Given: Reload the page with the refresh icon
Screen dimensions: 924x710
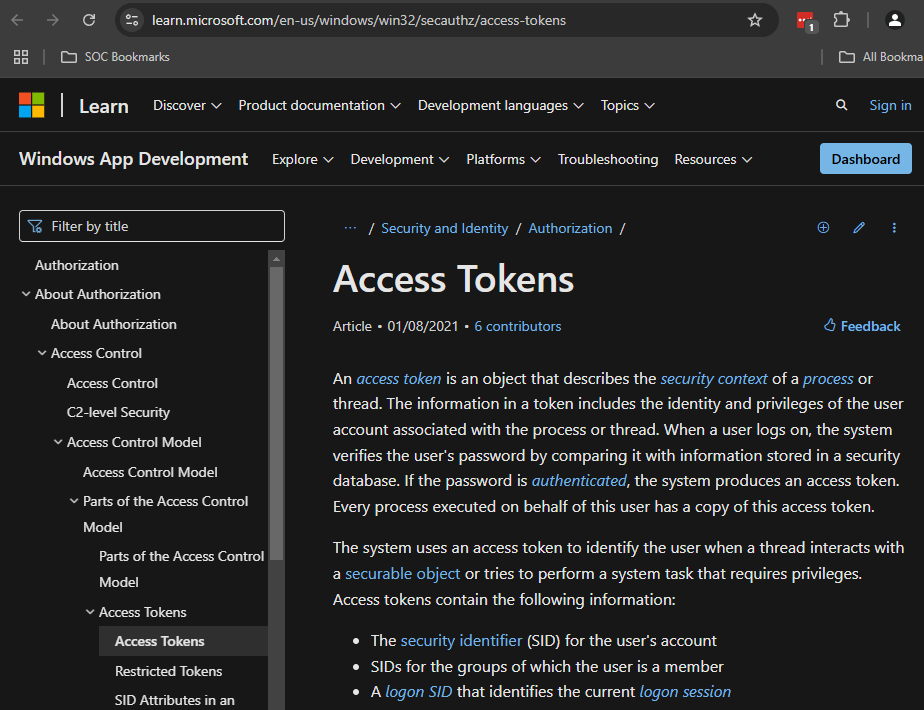Looking at the screenshot, I should tap(89, 20).
